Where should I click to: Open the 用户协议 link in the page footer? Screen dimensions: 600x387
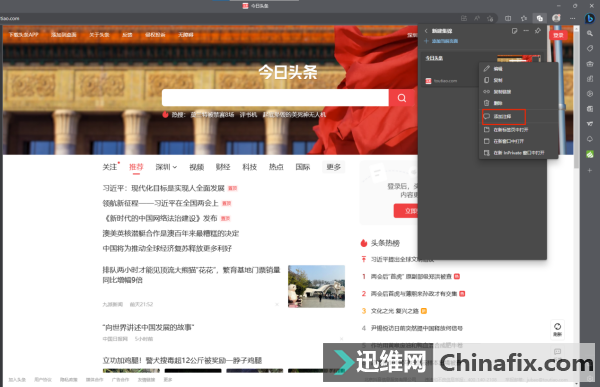43,380
